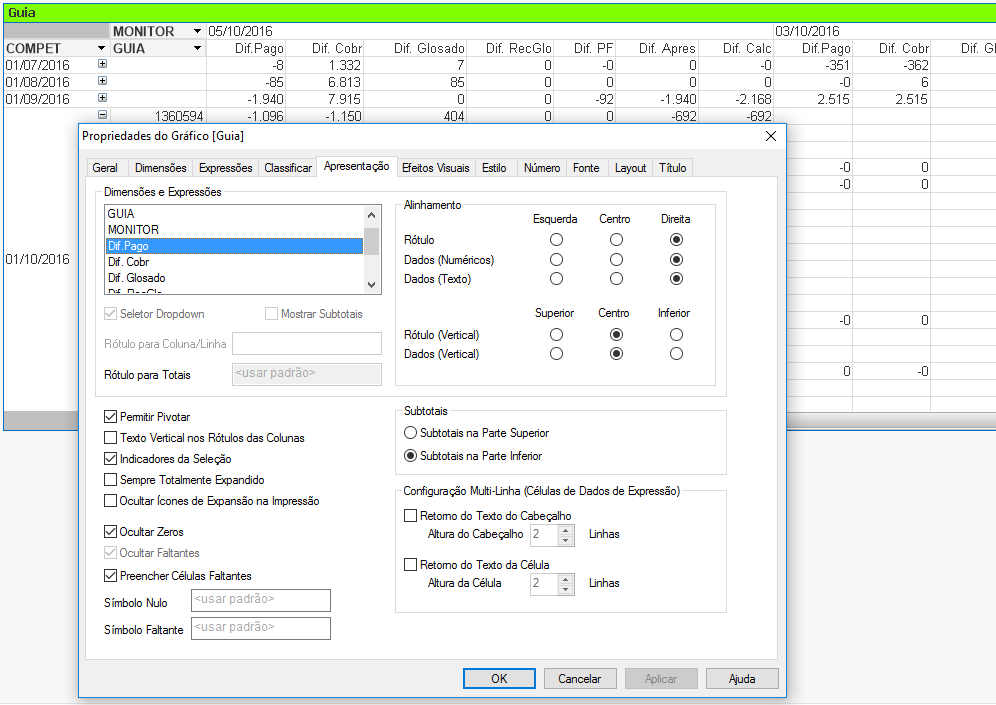Collapse the 01/10/2016 group minus icon

click(x=102, y=115)
